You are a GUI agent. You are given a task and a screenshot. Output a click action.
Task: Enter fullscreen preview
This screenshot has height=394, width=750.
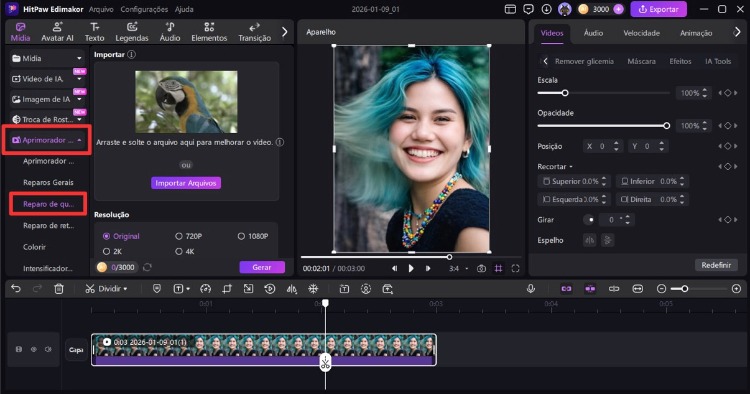pos(515,269)
